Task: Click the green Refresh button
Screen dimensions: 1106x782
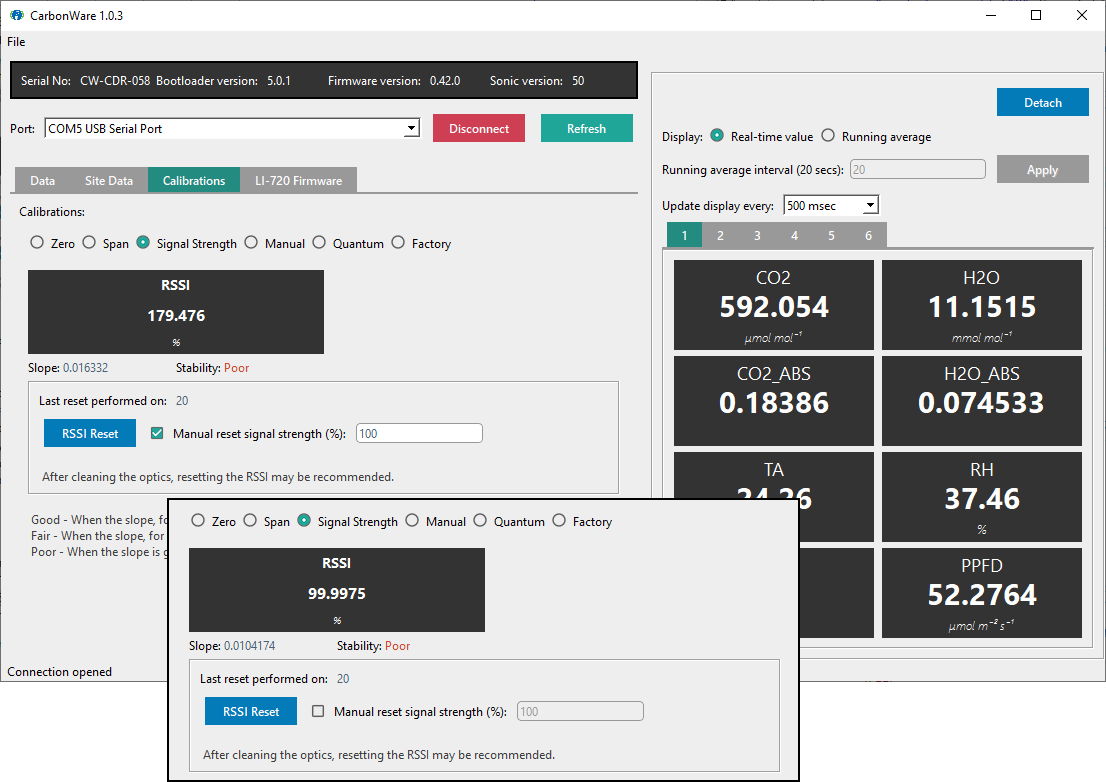Action: coord(587,128)
